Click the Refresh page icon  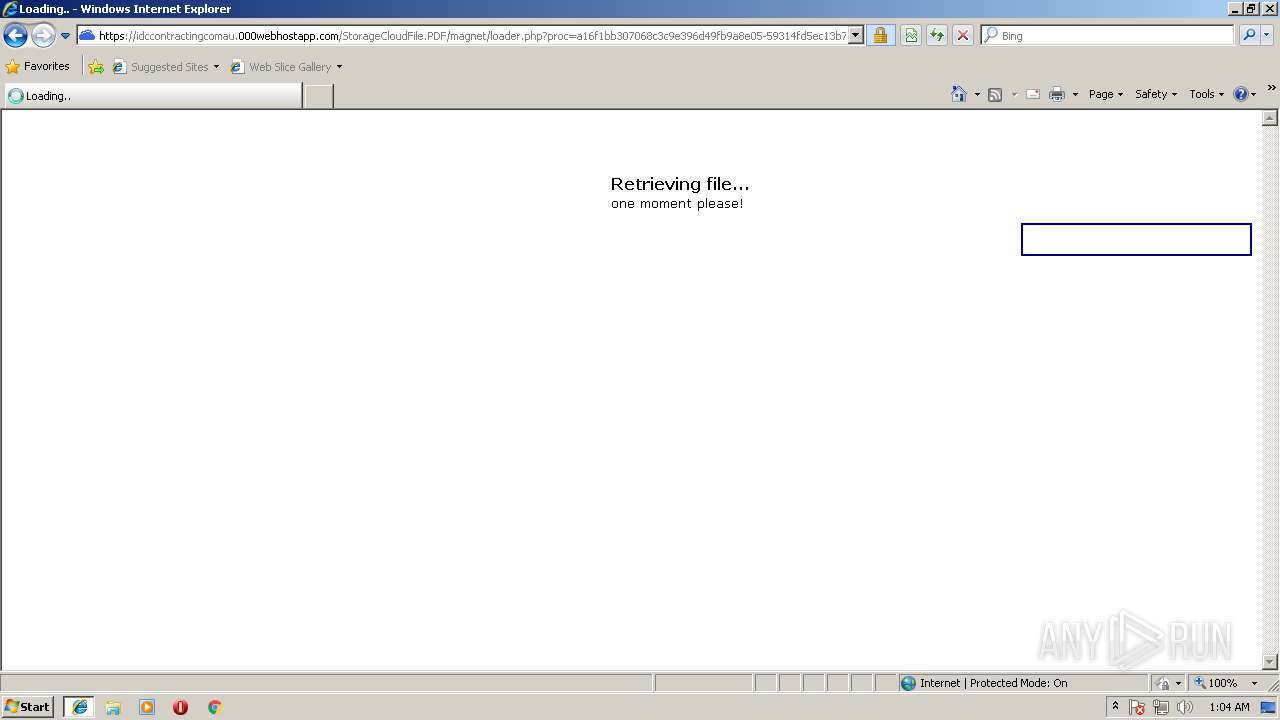pyautogui.click(x=937, y=36)
